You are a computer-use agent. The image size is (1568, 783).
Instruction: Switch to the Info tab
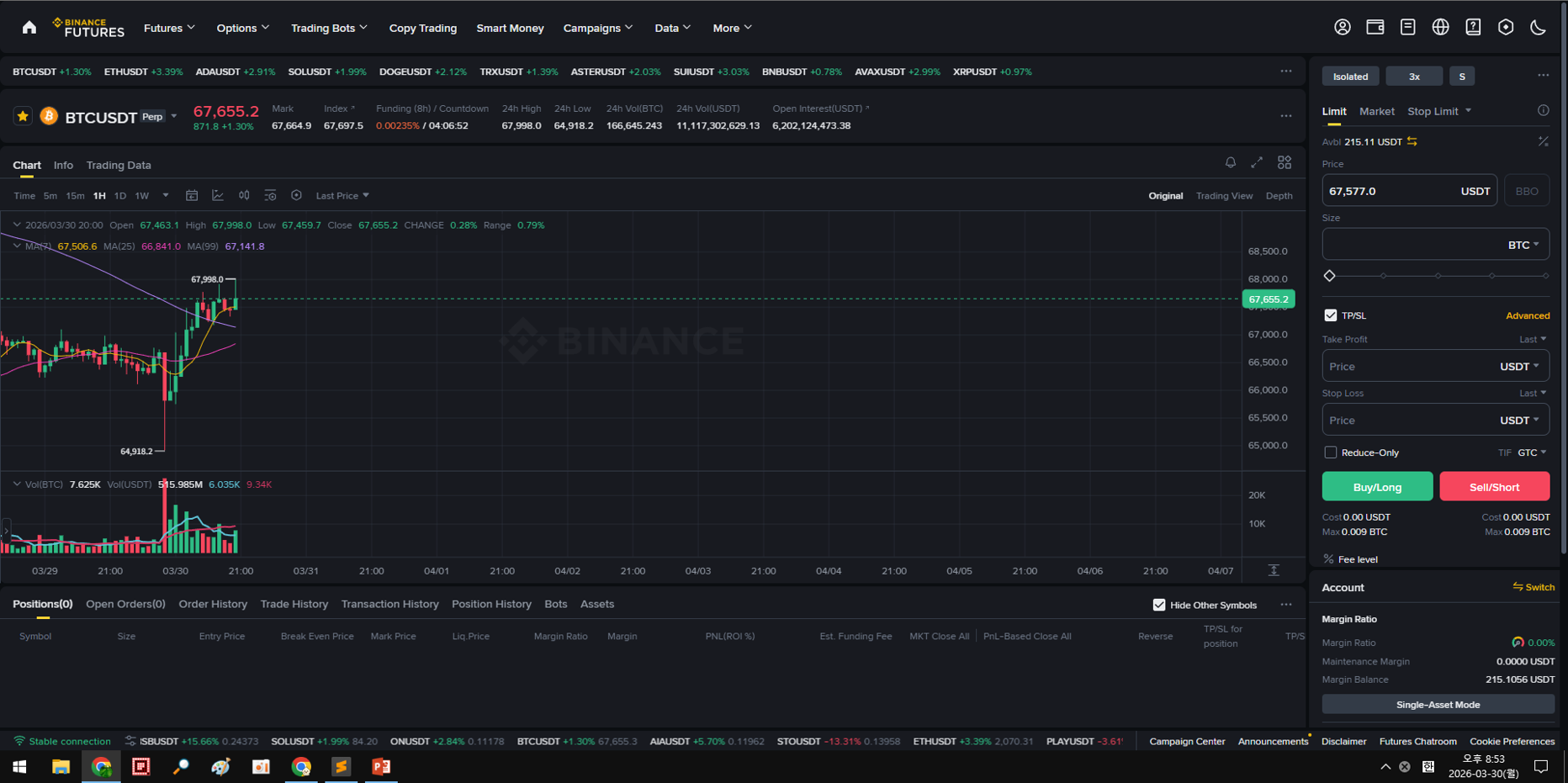click(x=63, y=166)
